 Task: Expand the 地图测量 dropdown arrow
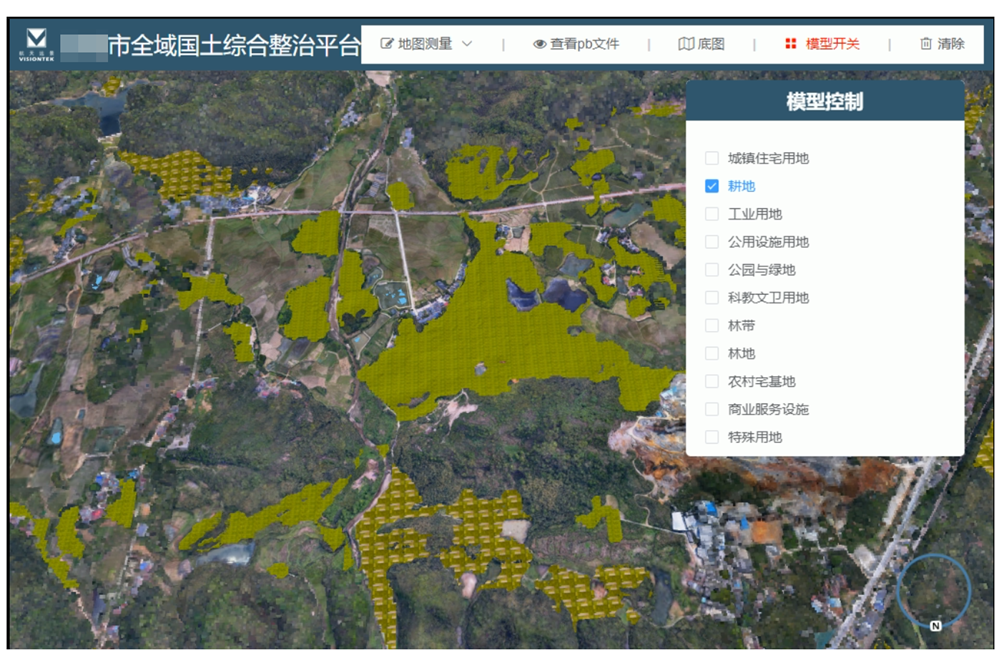(x=467, y=44)
